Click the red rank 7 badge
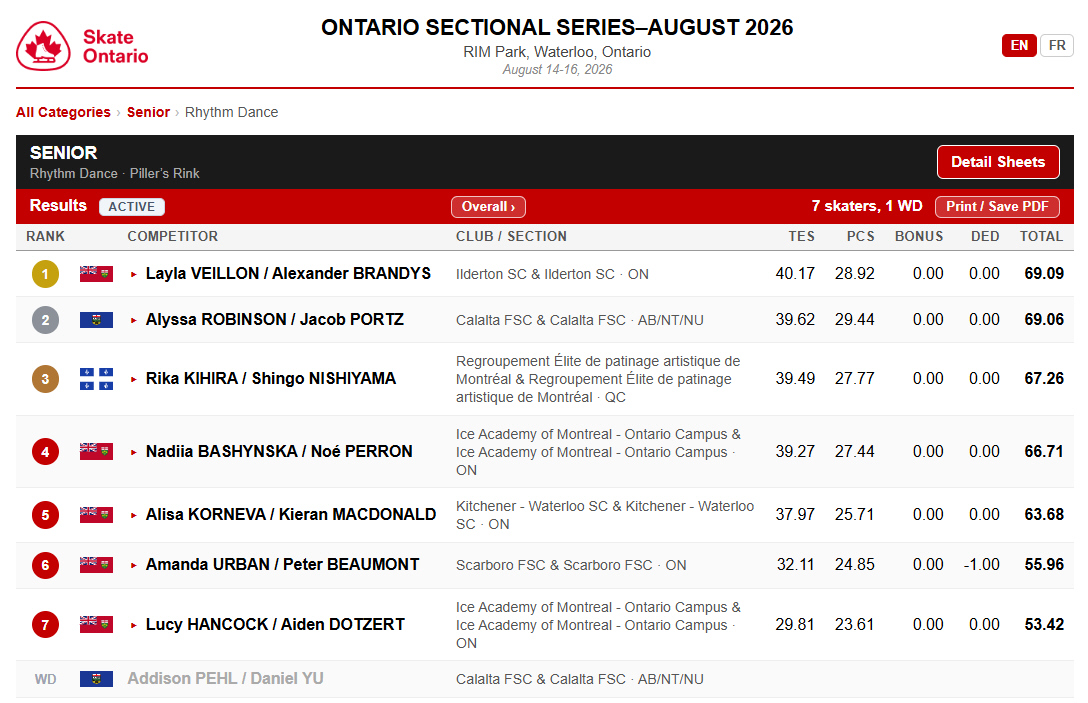 tap(45, 625)
